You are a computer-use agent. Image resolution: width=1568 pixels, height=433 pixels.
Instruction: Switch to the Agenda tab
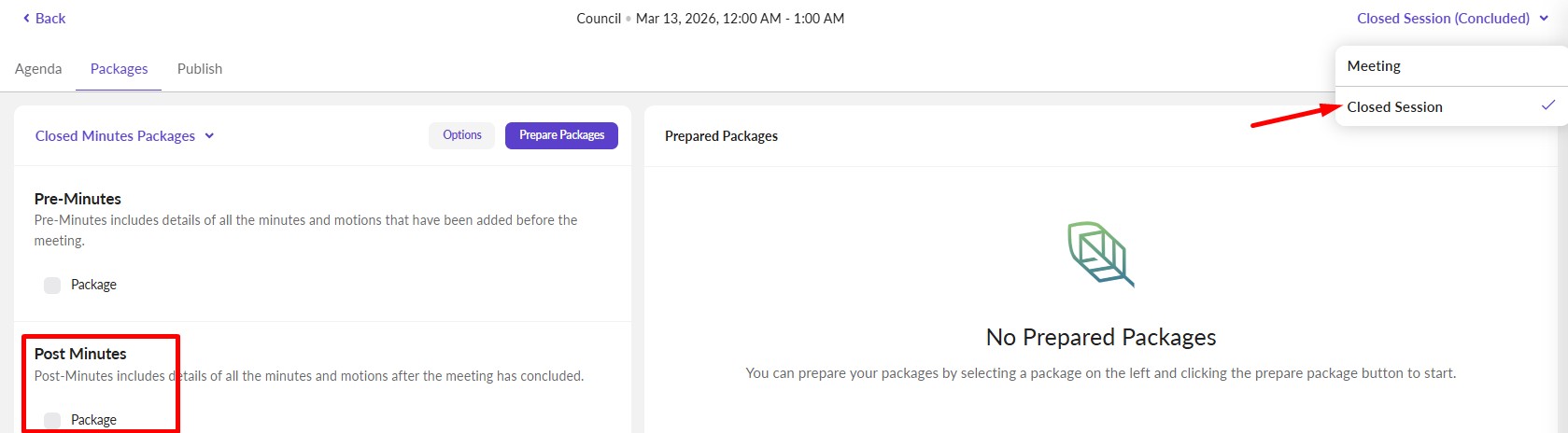tap(38, 69)
